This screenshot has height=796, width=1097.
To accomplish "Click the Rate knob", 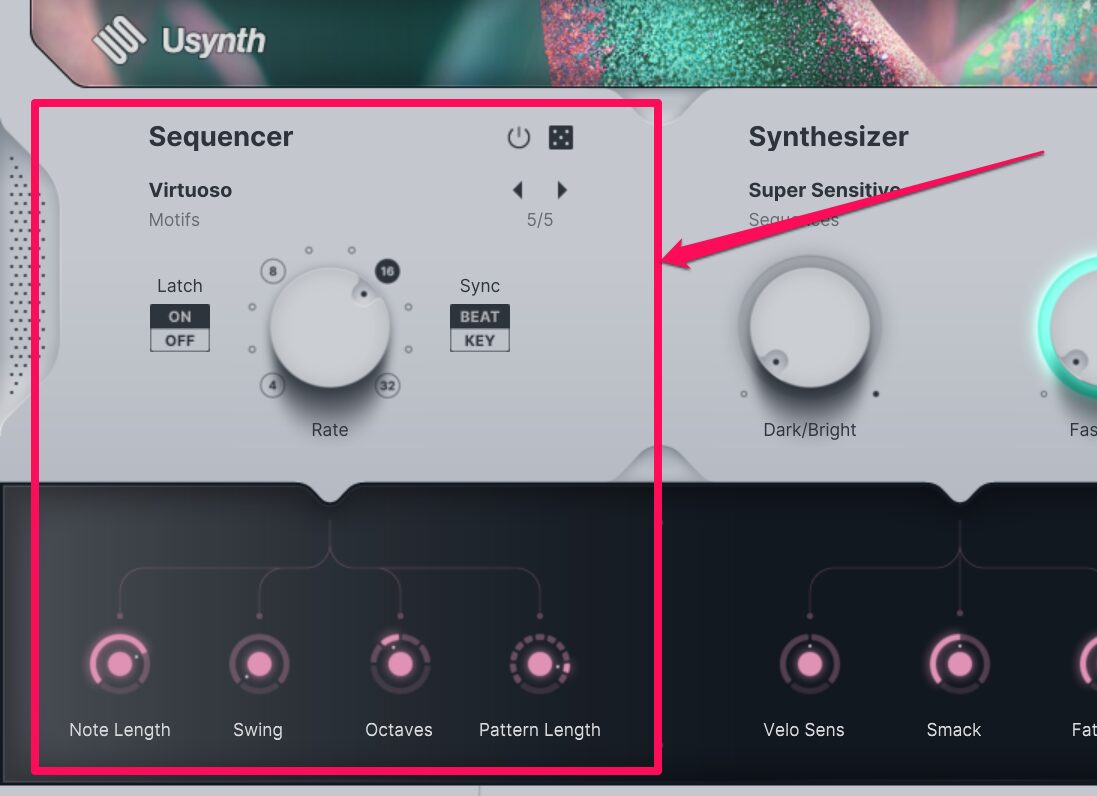I will [x=330, y=327].
